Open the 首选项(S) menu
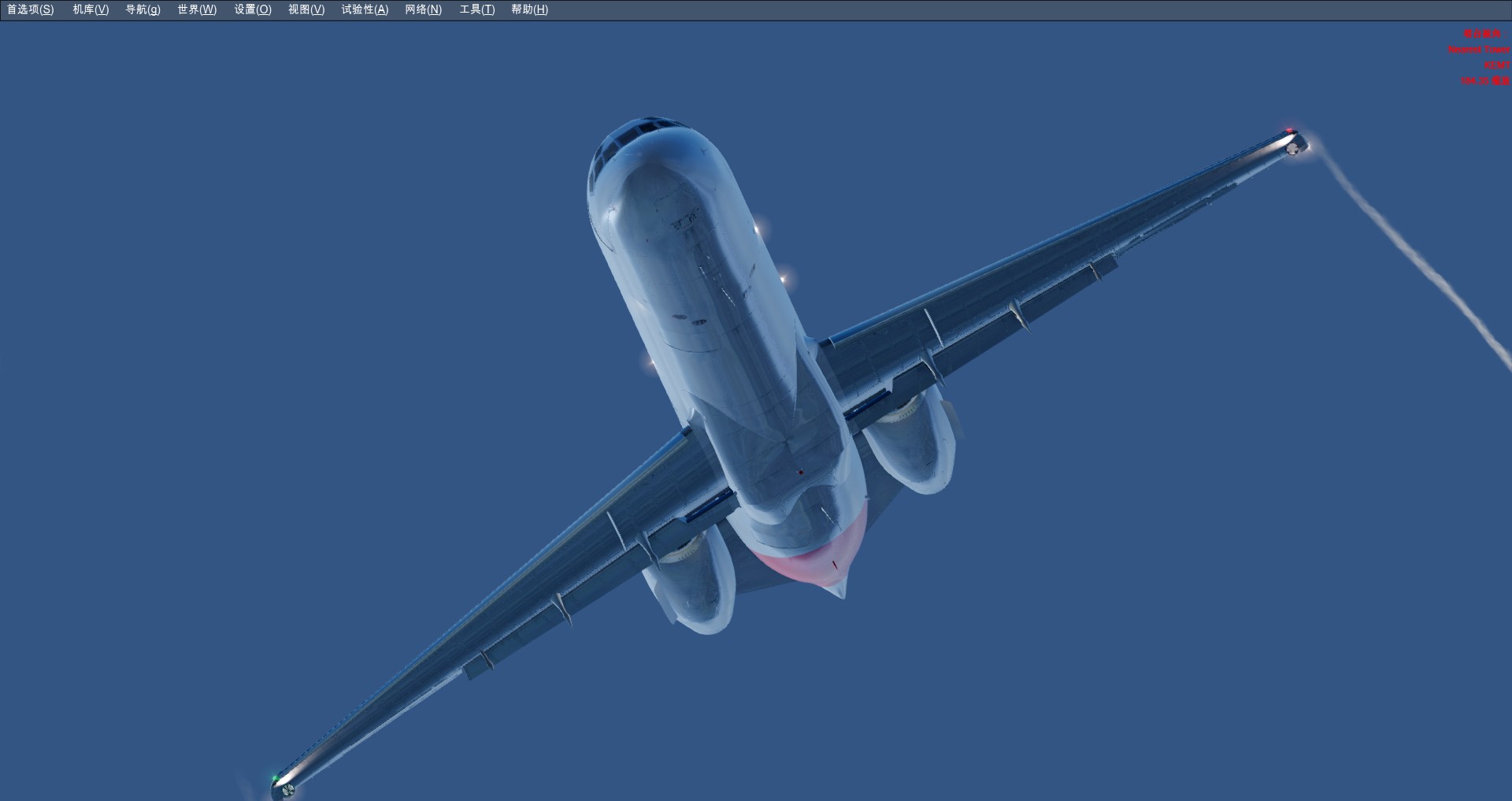Viewport: 1512px width, 801px height. tap(31, 9)
